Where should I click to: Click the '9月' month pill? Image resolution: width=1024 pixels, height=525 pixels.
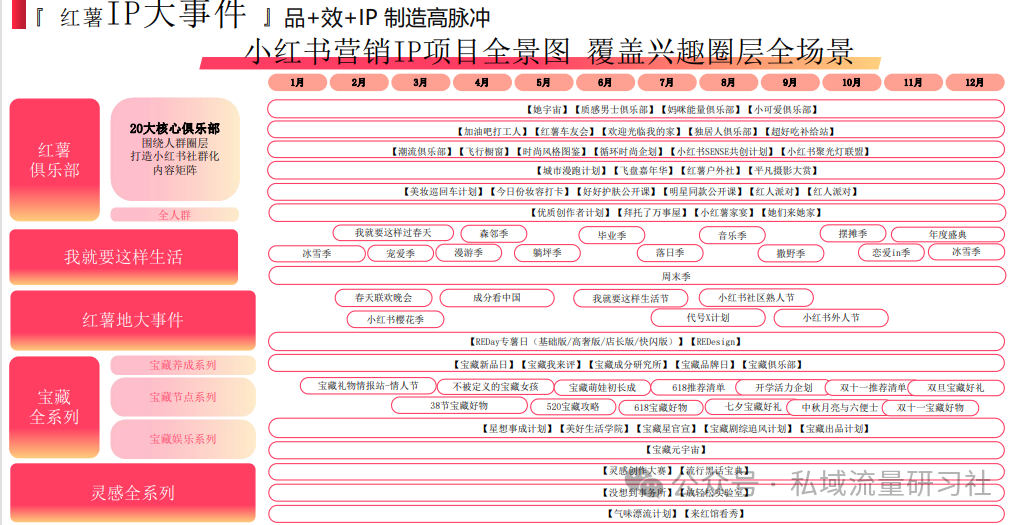coord(790,82)
